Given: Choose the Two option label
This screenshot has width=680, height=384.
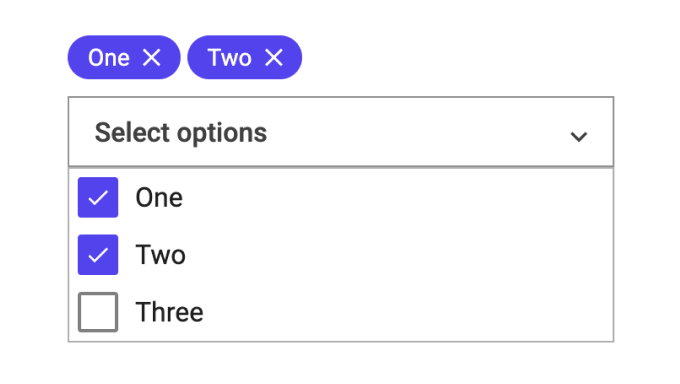Looking at the screenshot, I should 160,255.
